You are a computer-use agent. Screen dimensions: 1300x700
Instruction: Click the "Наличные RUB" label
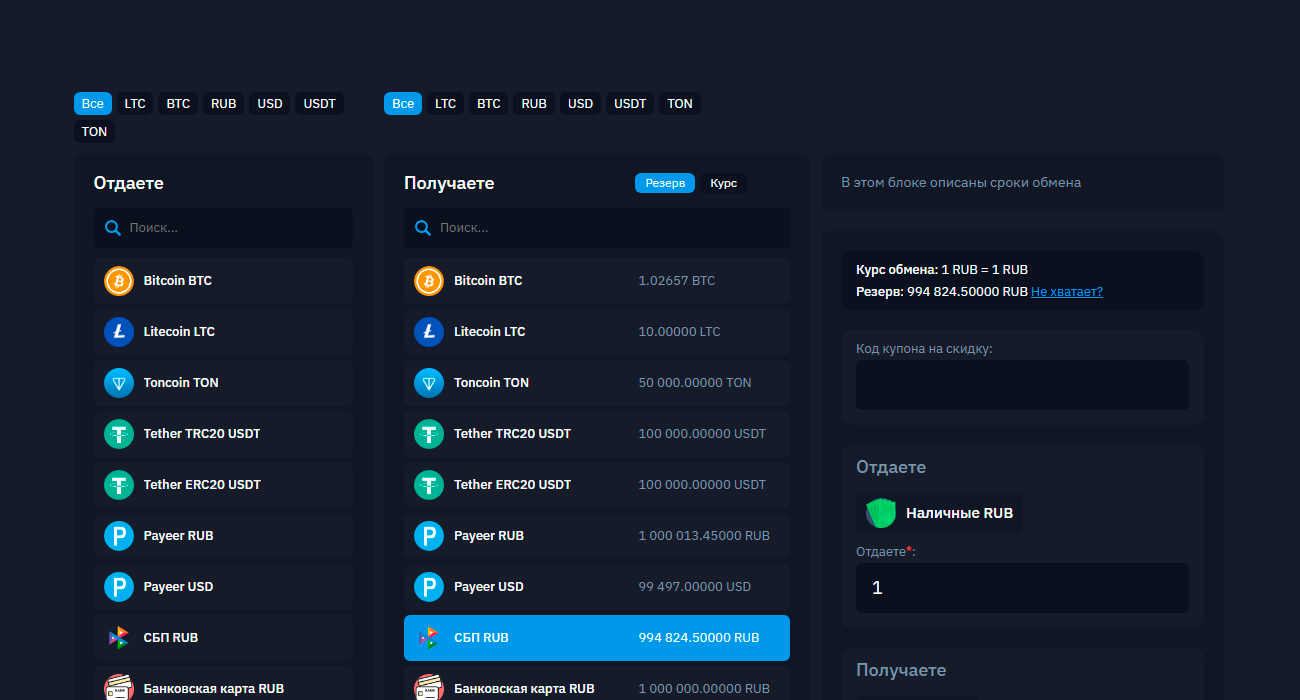960,513
